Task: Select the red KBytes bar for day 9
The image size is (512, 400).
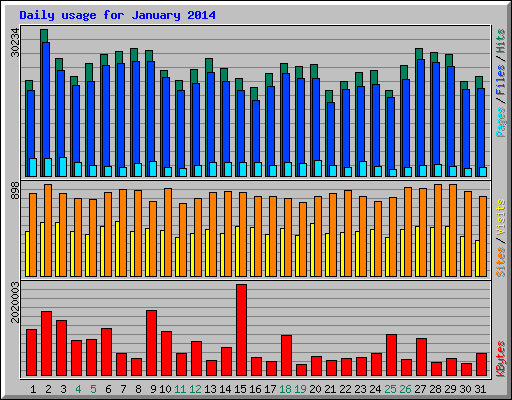Action: tap(151, 343)
